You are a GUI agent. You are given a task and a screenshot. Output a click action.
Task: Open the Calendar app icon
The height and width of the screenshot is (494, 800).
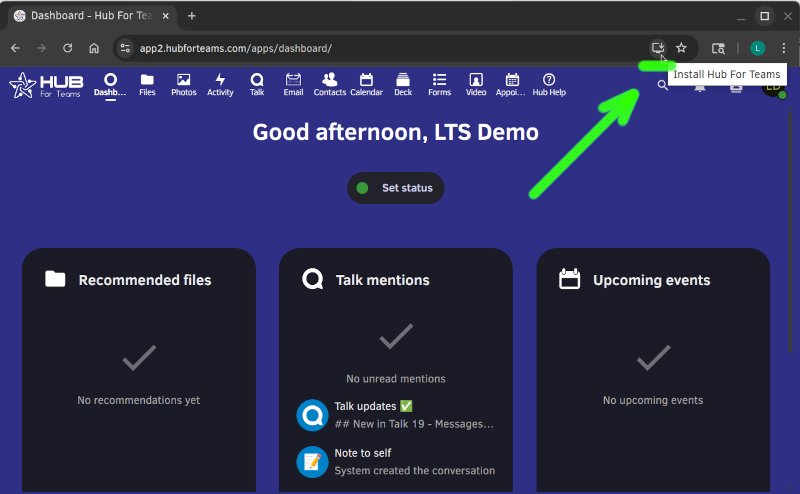(x=366, y=85)
